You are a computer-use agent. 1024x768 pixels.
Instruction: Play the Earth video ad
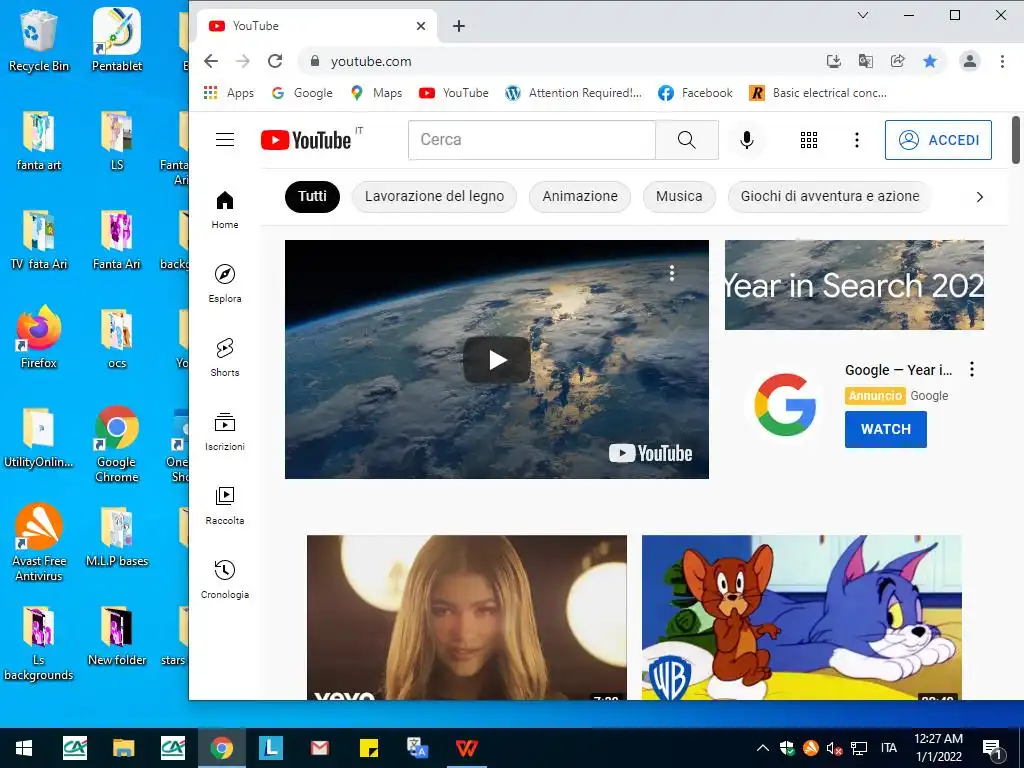[497, 360]
